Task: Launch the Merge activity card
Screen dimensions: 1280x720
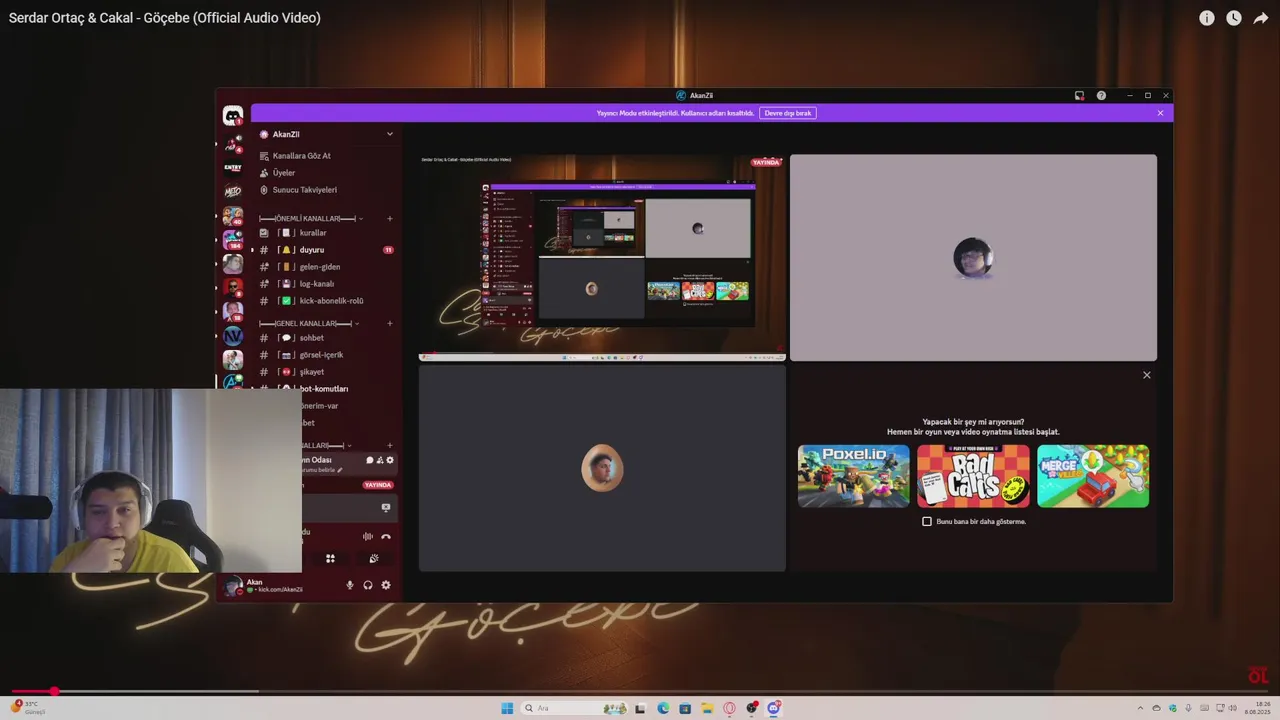Action: coord(1093,476)
